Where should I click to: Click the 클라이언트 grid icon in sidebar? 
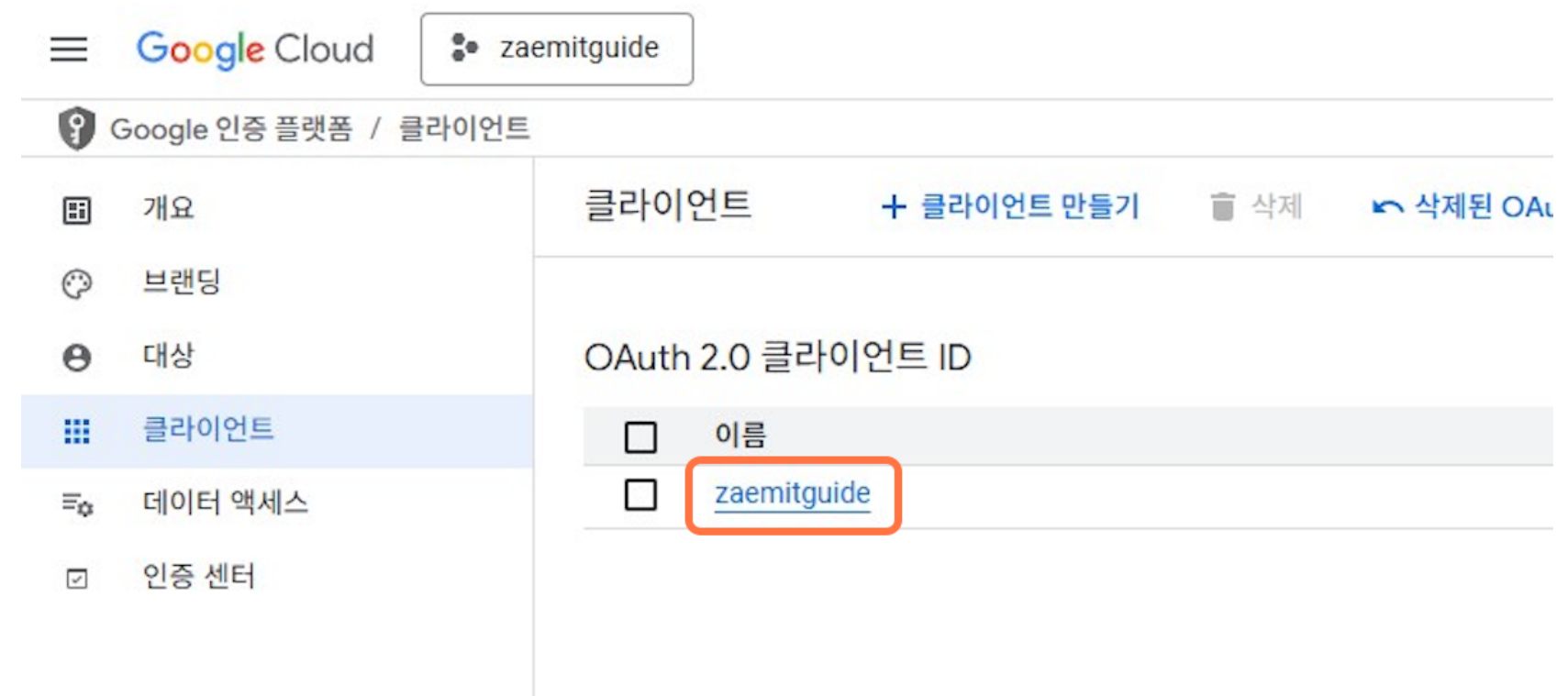click(77, 431)
